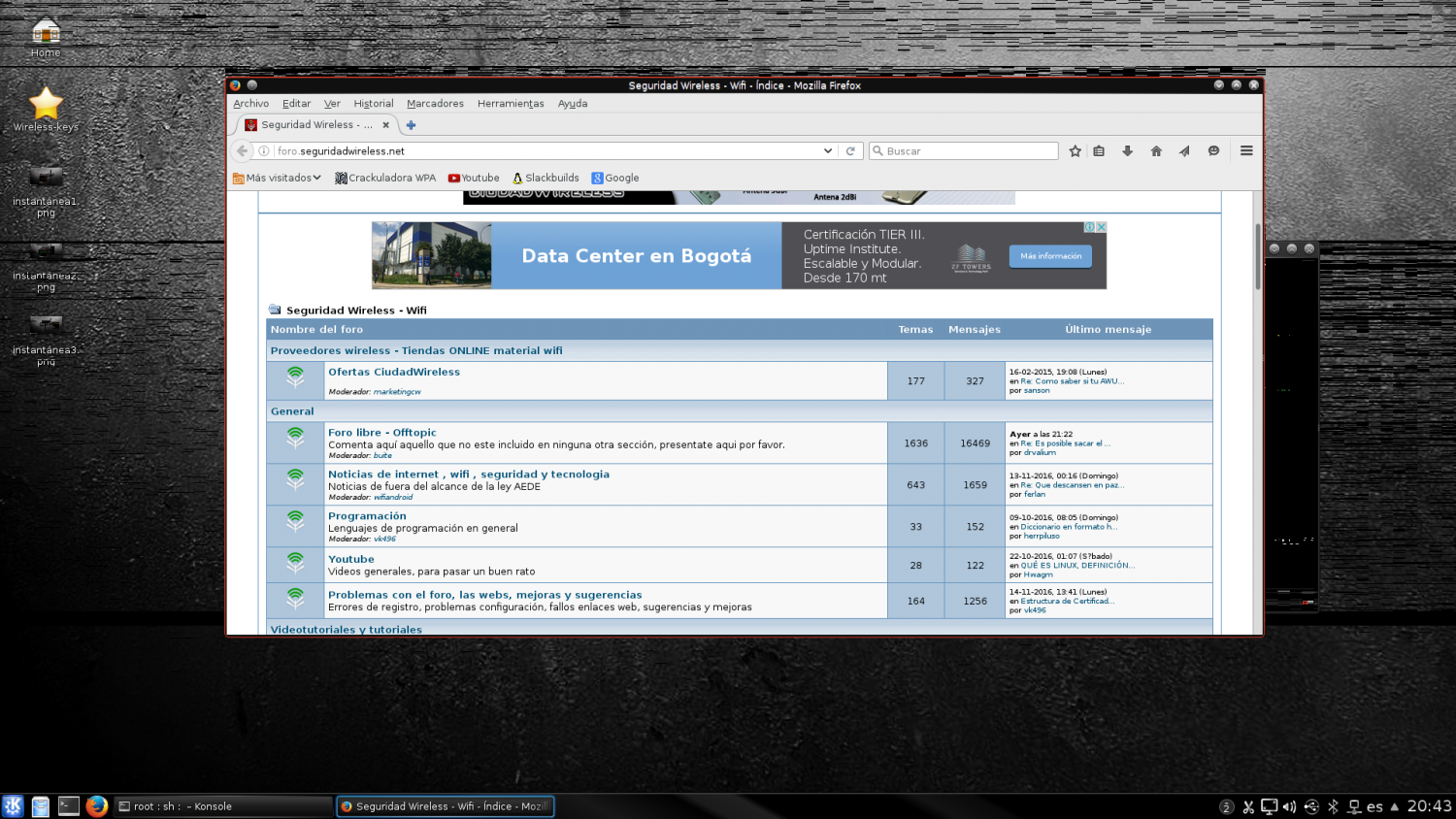Open the Ofertas CiudadWireless forum link
Viewport: 1456px width, 819px height.
coord(394,372)
